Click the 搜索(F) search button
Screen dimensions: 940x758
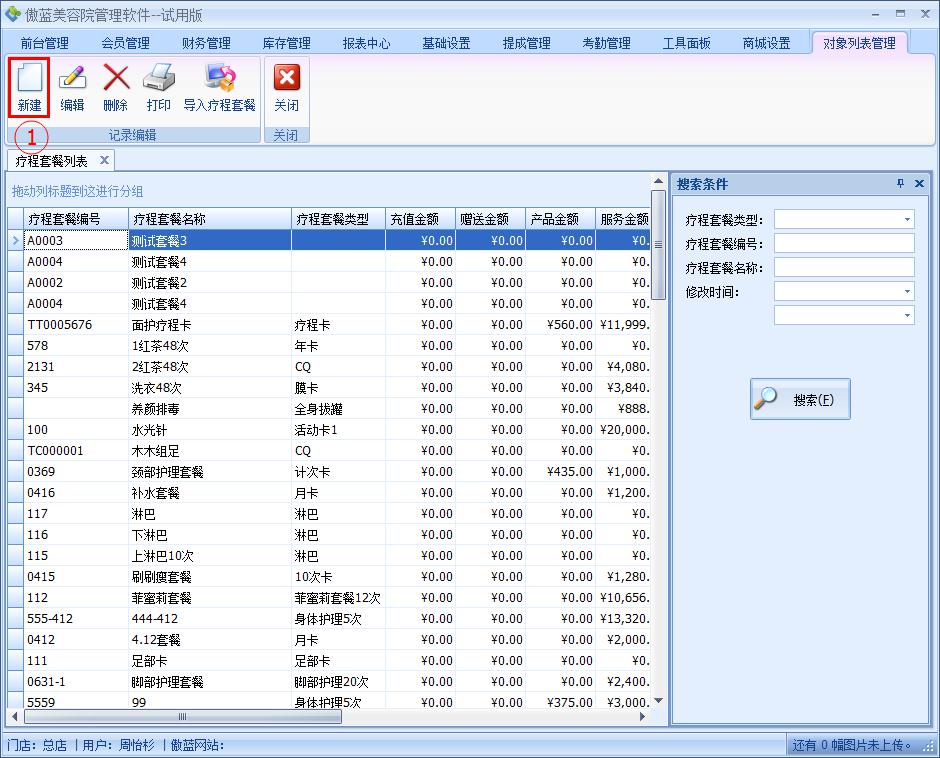tap(799, 398)
